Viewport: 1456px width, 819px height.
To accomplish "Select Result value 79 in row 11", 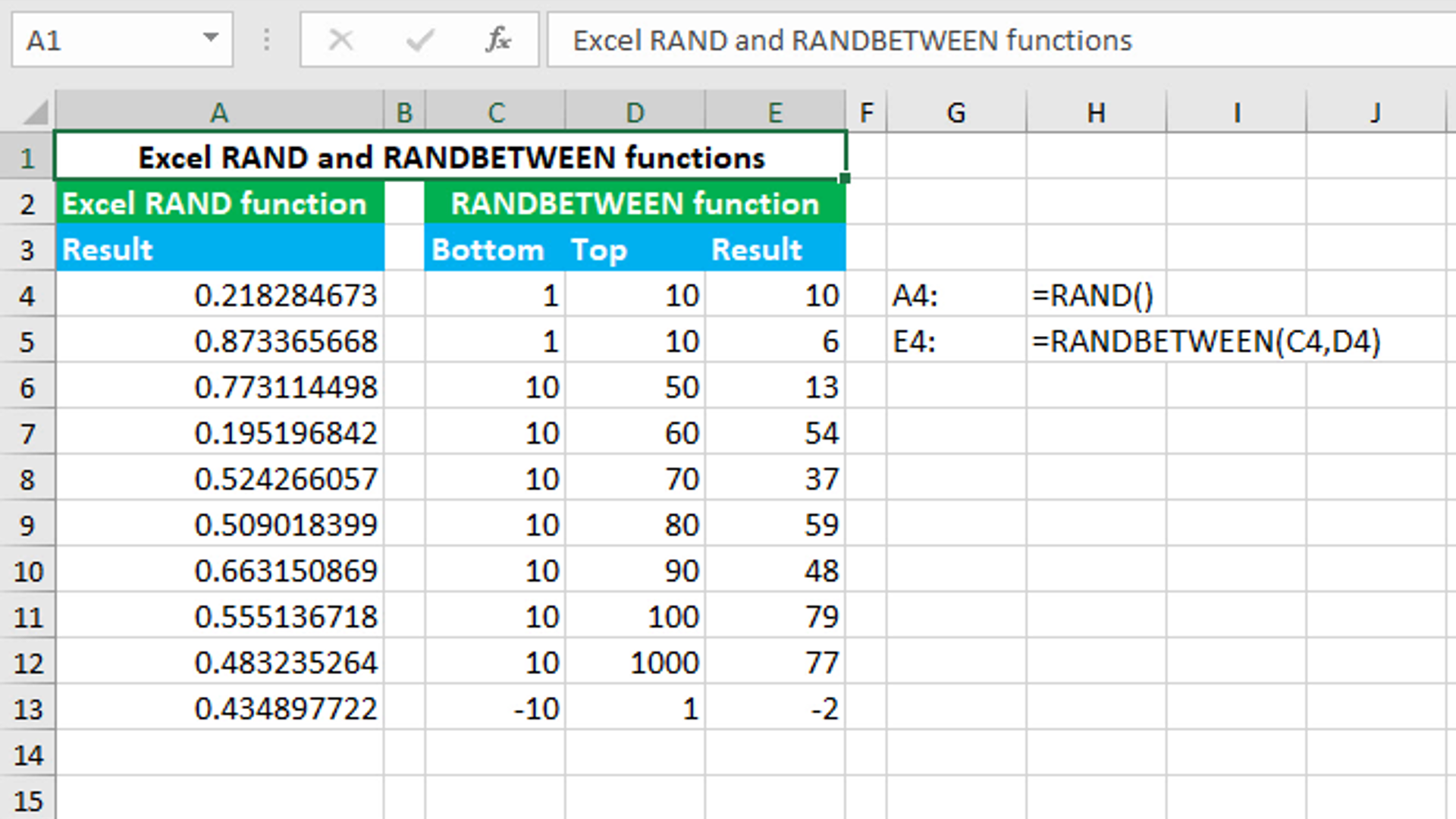I will pos(775,617).
